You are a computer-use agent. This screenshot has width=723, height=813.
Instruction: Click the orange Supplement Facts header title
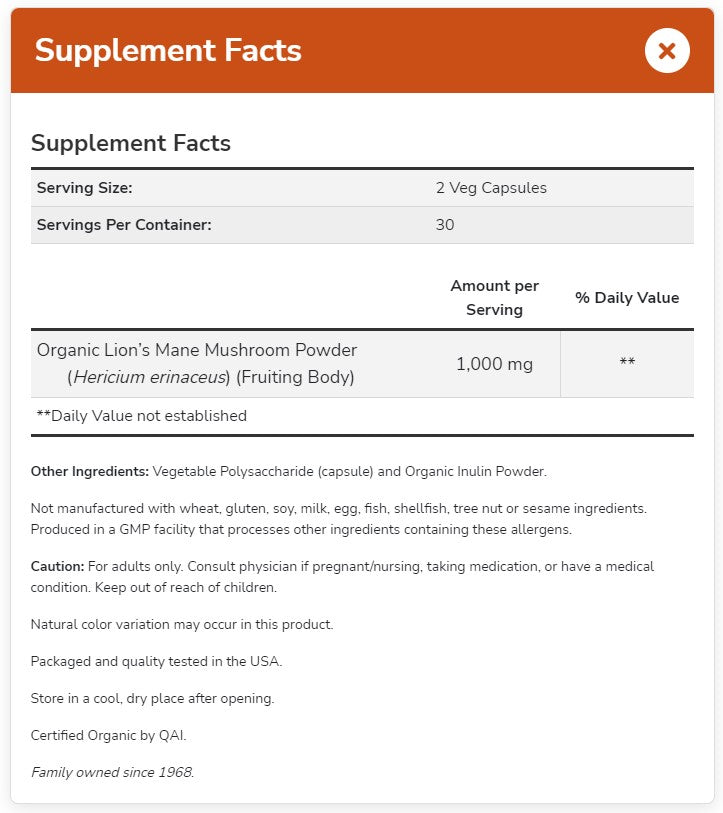[168, 51]
